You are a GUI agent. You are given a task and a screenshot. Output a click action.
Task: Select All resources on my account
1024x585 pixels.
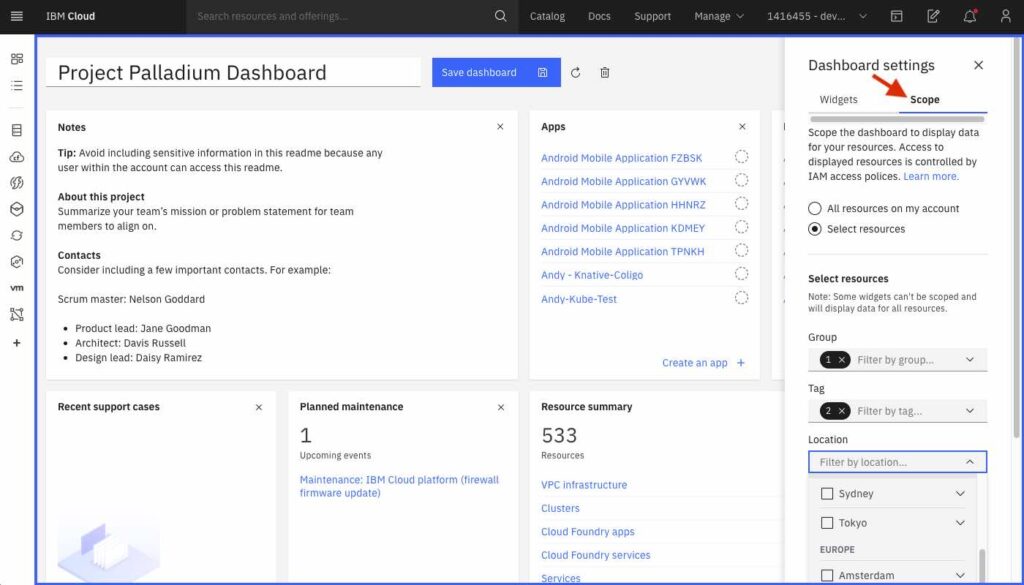pyautogui.click(x=814, y=208)
